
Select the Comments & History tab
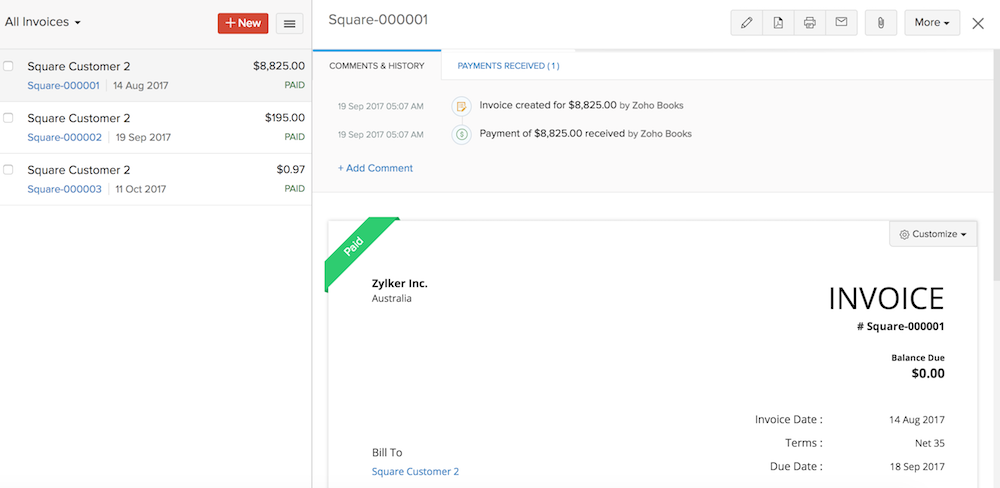pos(377,66)
